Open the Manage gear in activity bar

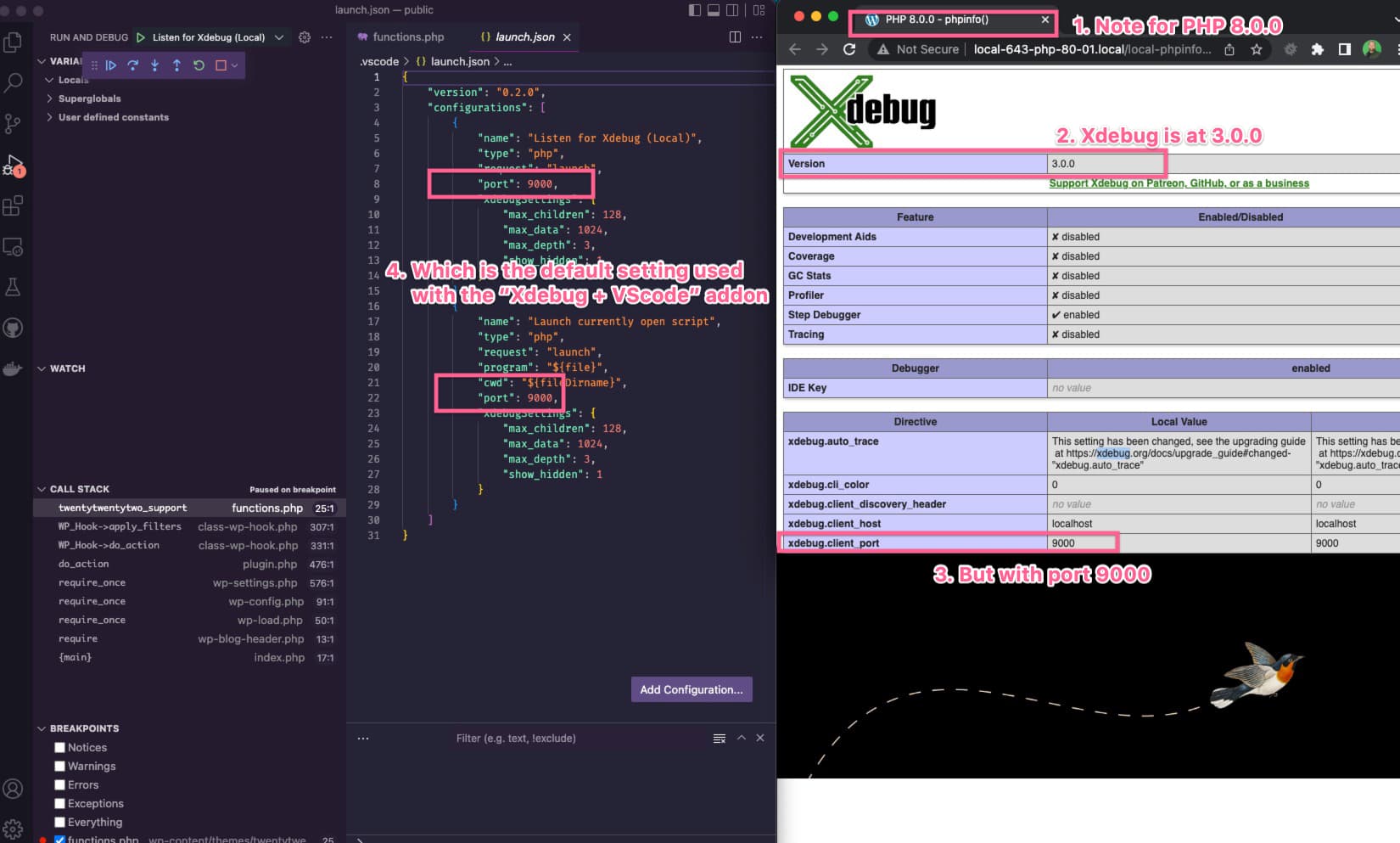pos(13,829)
